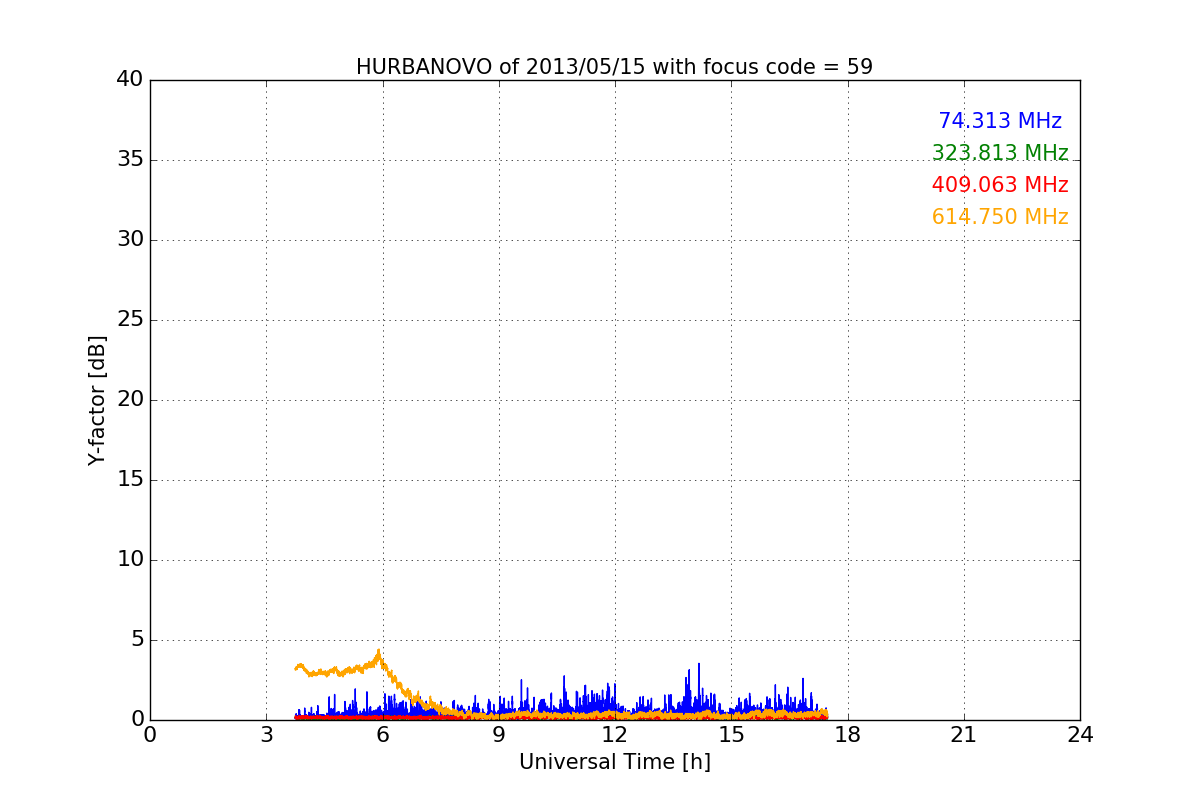Screen dimensions: 1200x800
Task: Click the y-axis tick value 30
Action: pos(130,240)
